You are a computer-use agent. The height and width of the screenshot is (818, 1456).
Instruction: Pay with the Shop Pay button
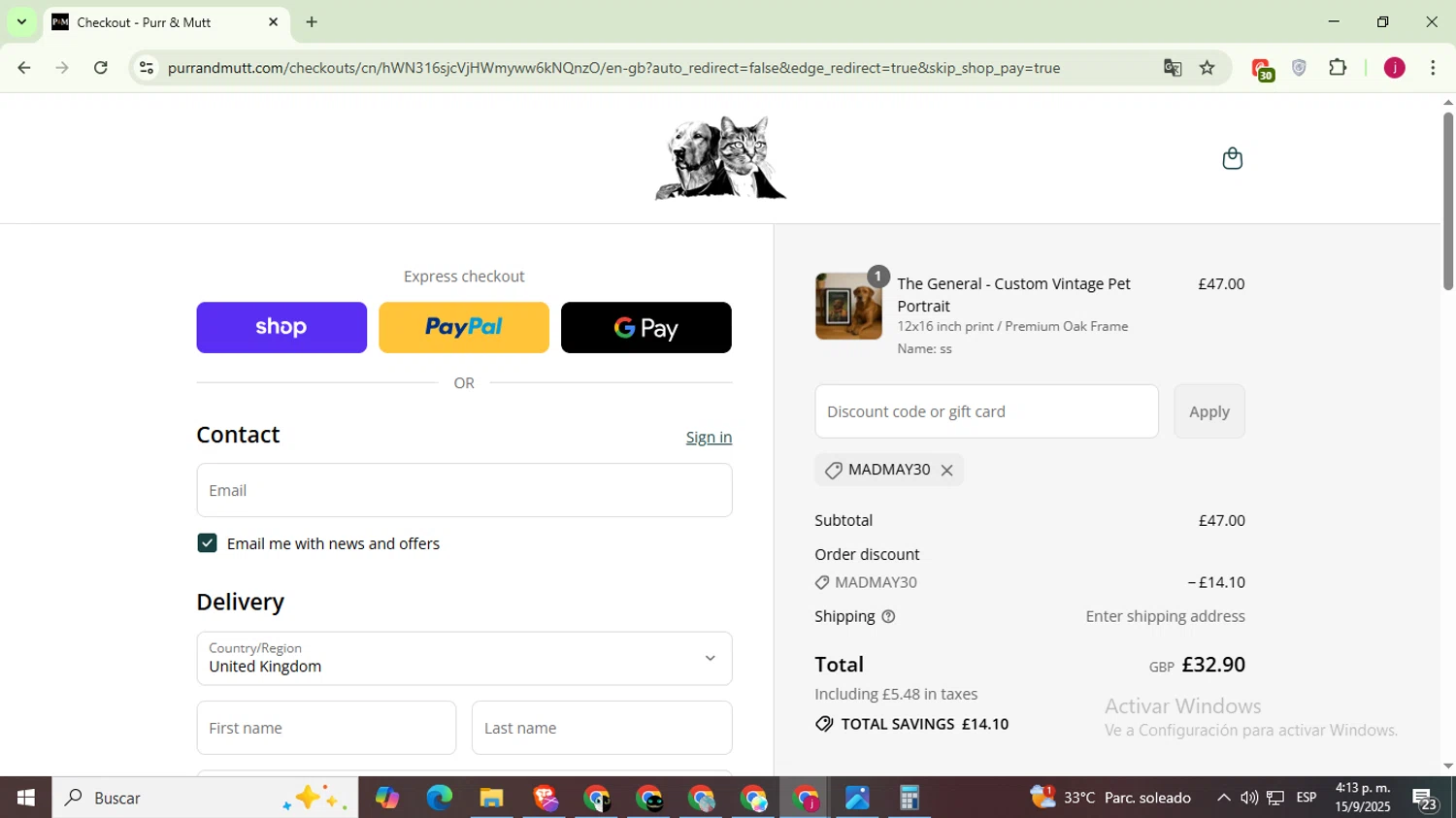281,328
